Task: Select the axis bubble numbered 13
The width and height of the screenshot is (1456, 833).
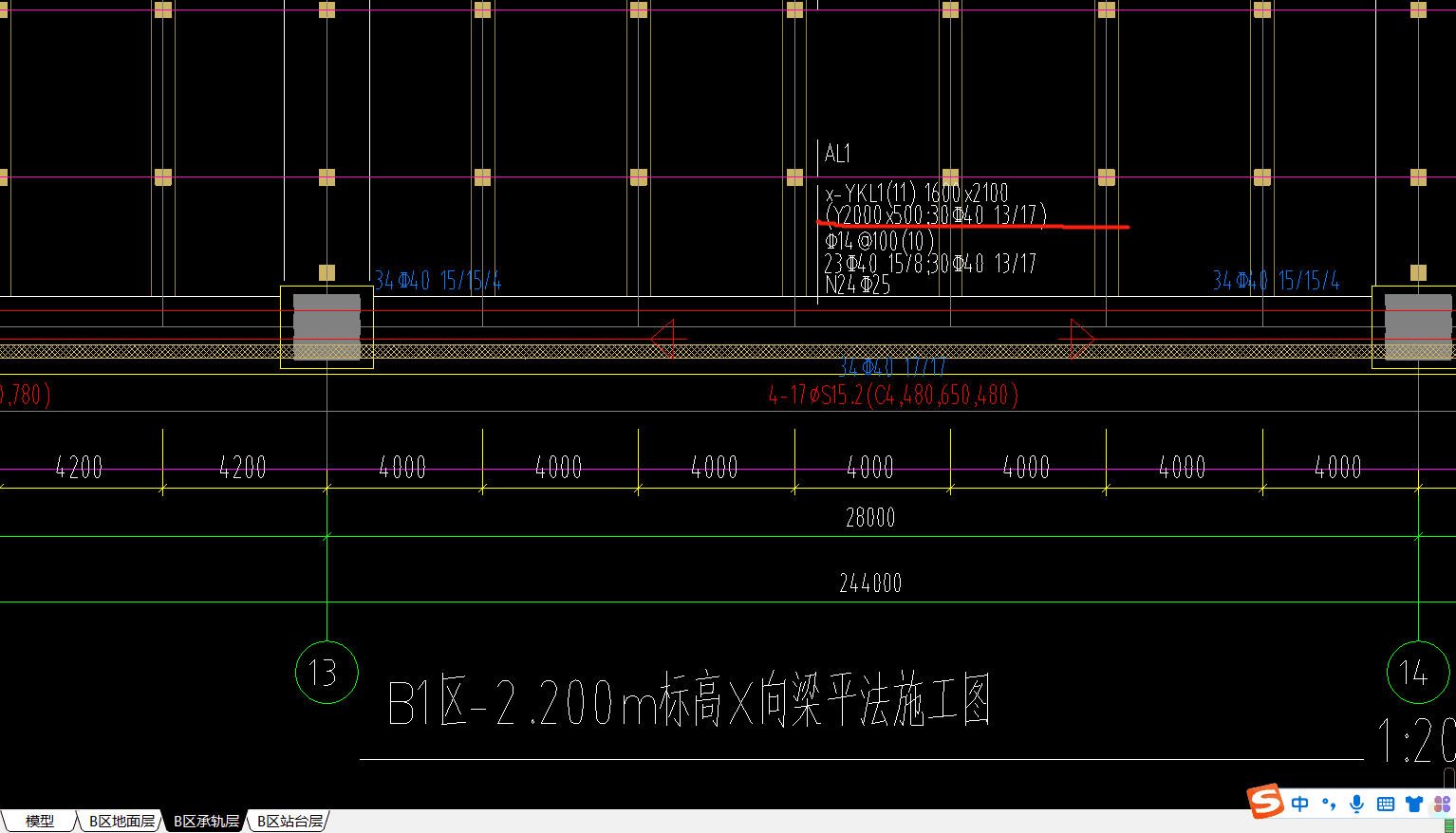Action: 327,672
